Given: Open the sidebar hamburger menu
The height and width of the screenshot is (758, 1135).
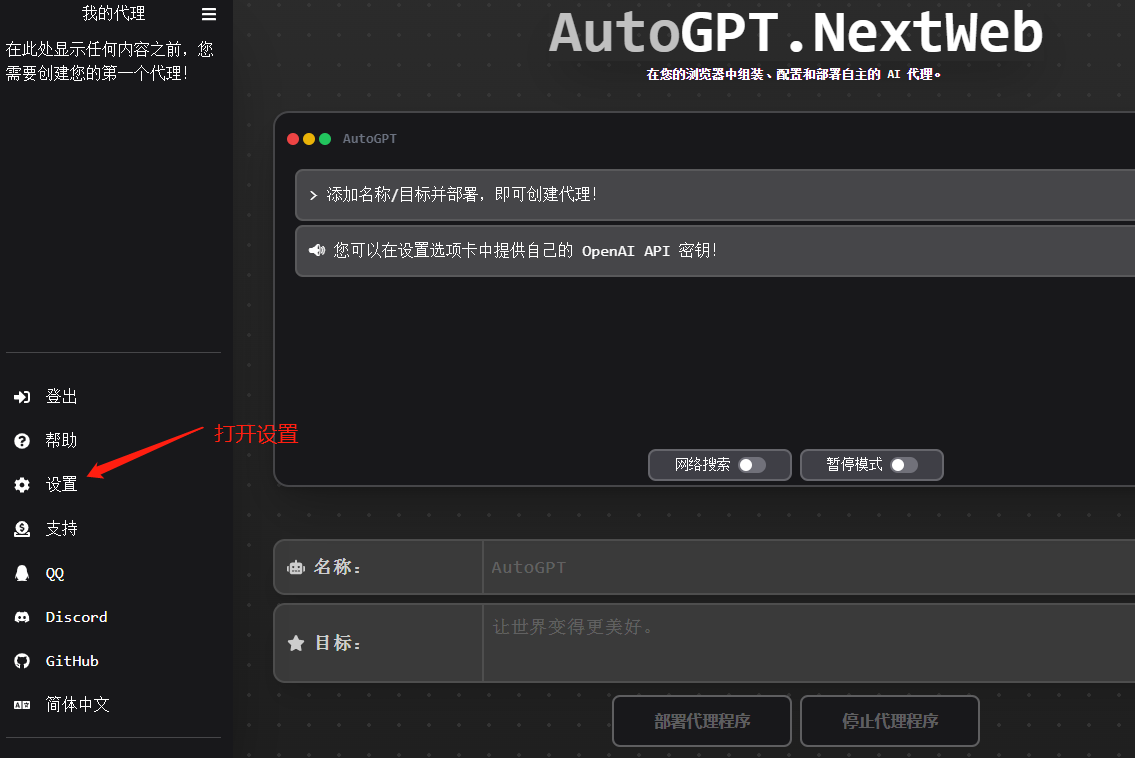Looking at the screenshot, I should (x=208, y=14).
